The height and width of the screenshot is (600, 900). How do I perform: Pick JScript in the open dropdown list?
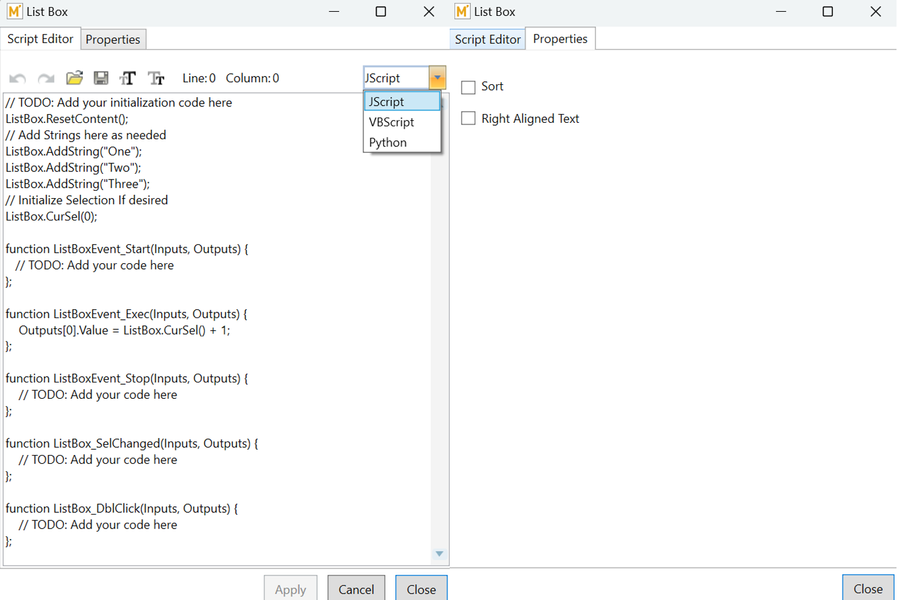tap(386, 102)
